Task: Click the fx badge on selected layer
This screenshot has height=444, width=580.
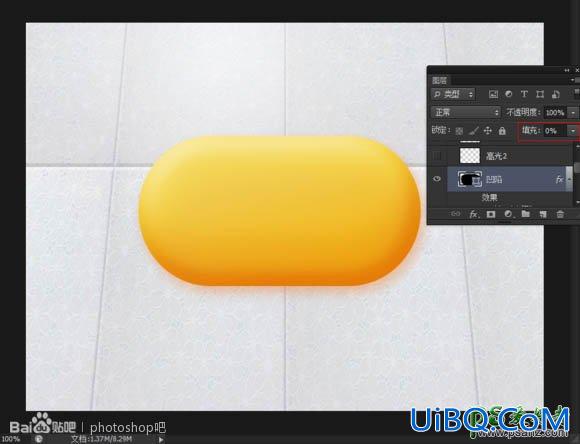Action: coord(559,179)
